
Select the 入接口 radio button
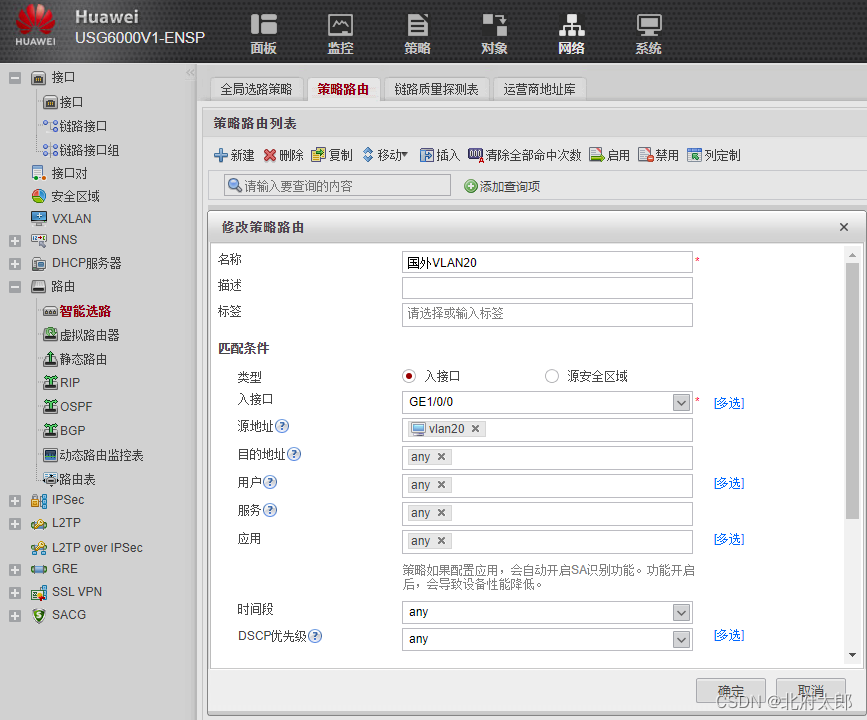tap(409, 377)
